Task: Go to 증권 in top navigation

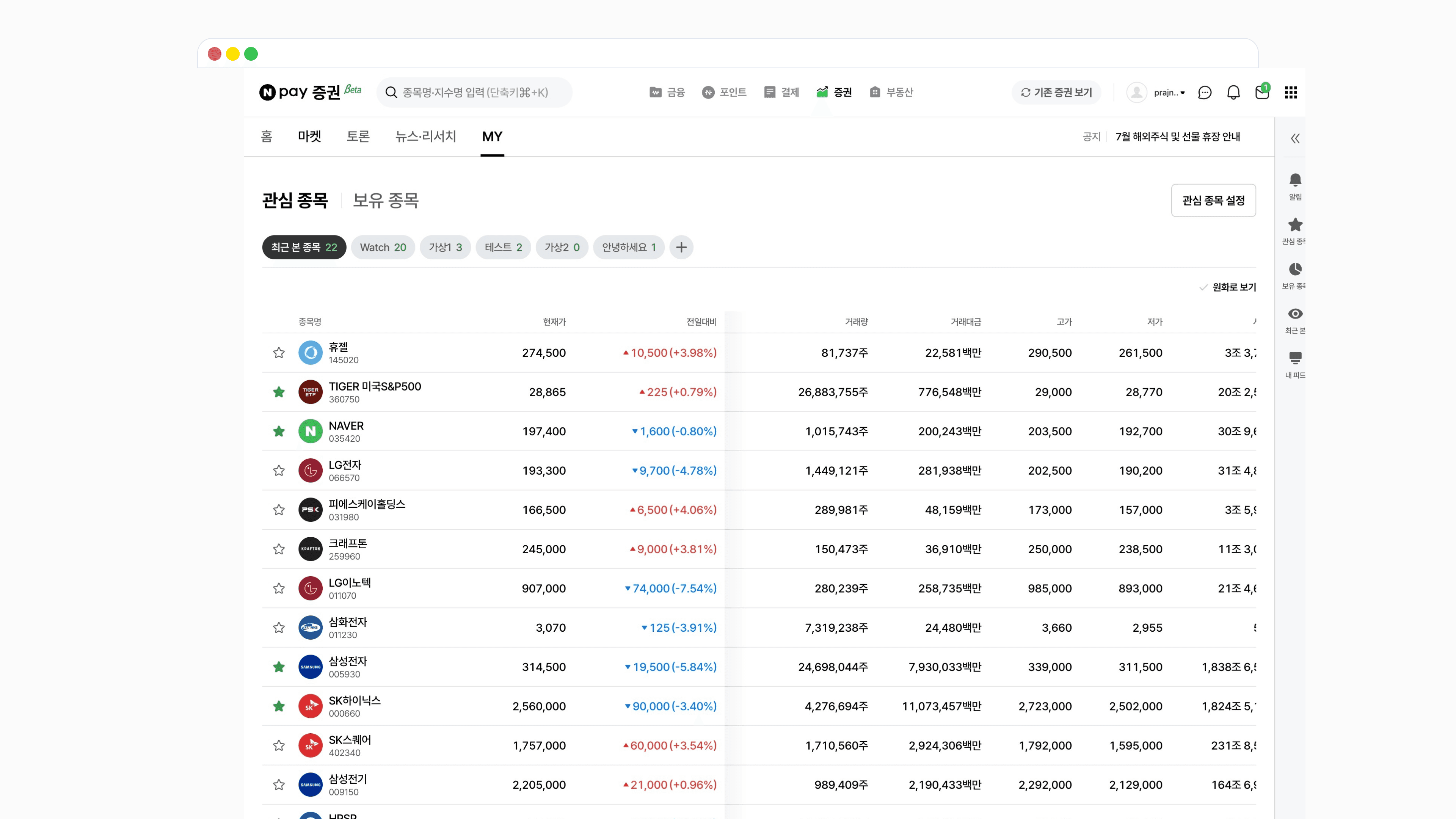Action: pos(834,92)
